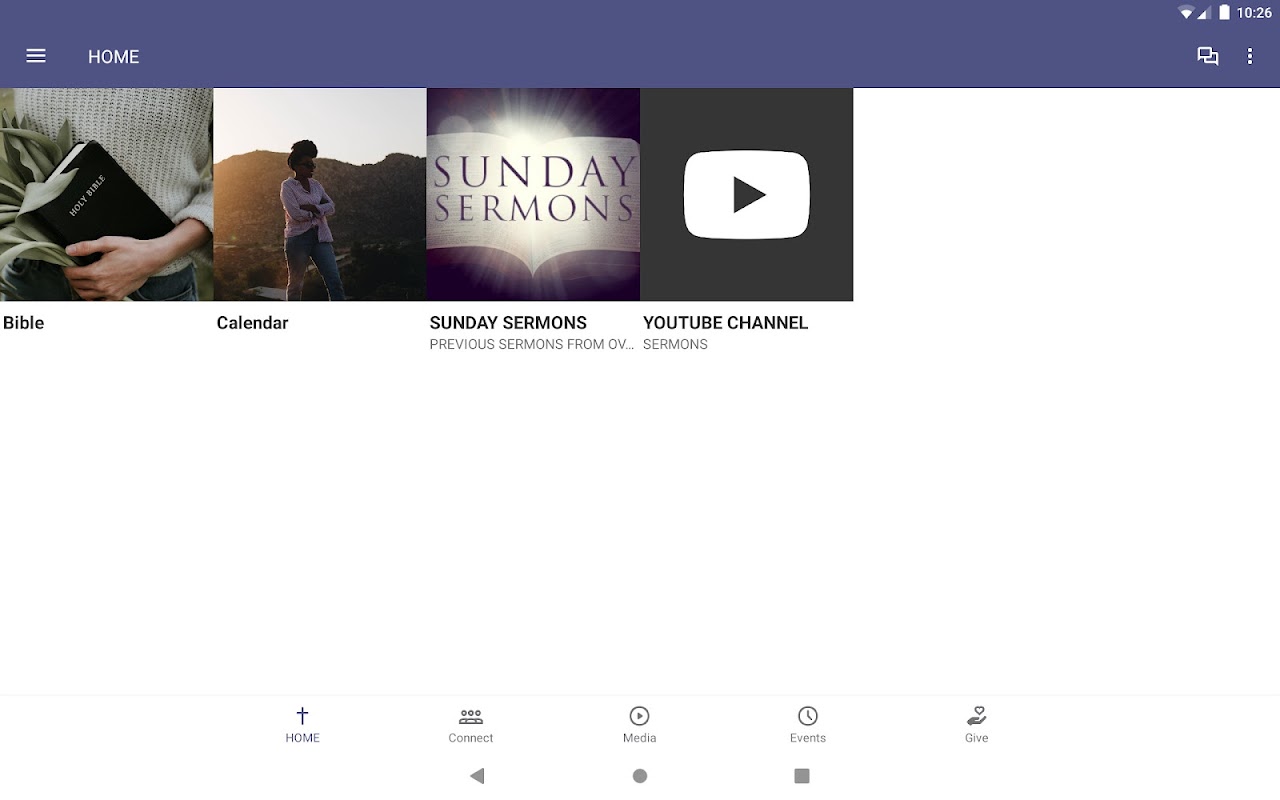Tap the Bible title text
Screen dimensions: 1280x800
coord(24,322)
